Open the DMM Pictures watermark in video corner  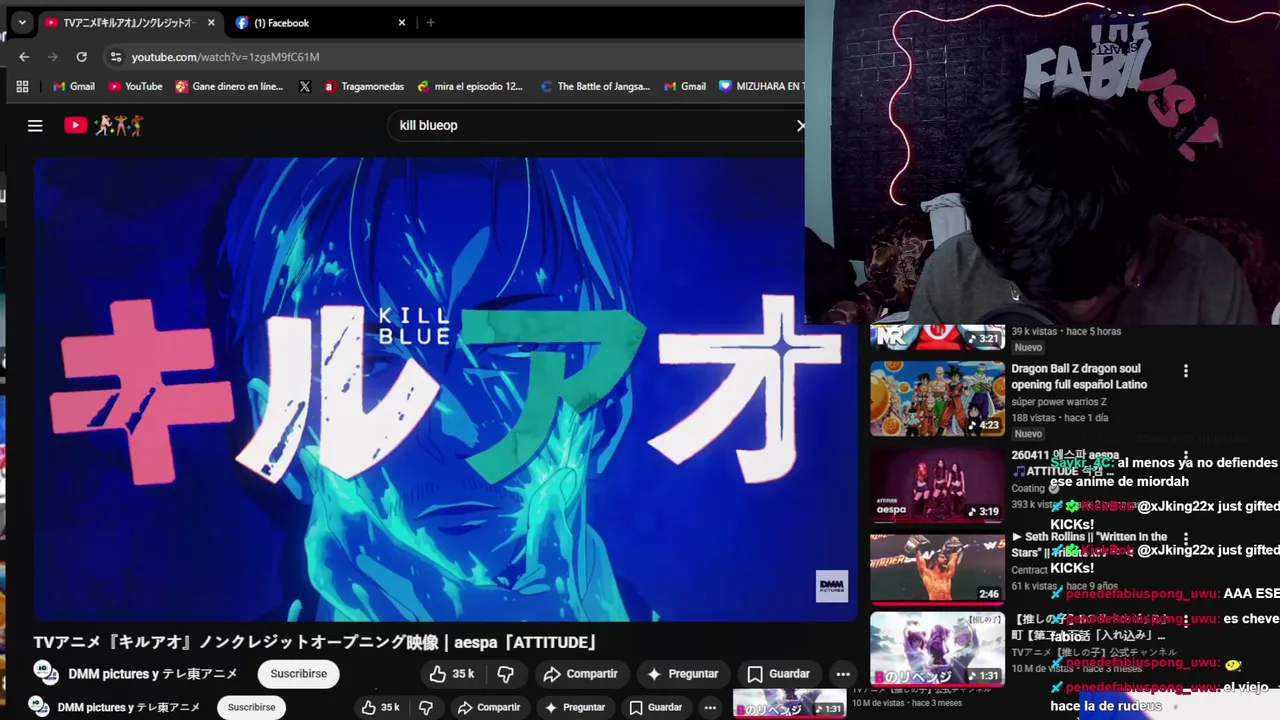tap(832, 586)
